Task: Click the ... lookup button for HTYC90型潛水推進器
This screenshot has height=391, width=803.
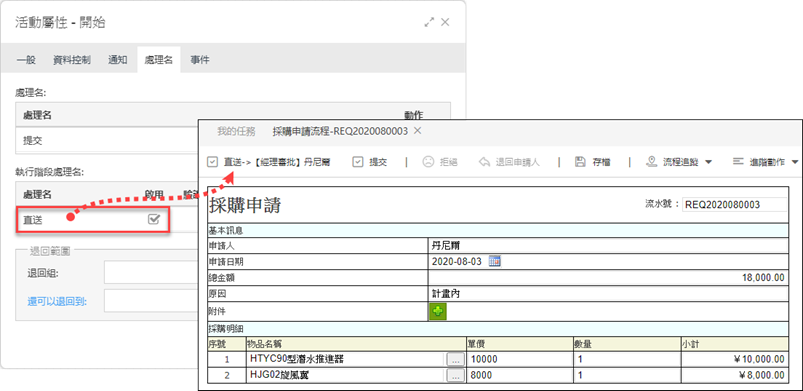Action: (455, 360)
